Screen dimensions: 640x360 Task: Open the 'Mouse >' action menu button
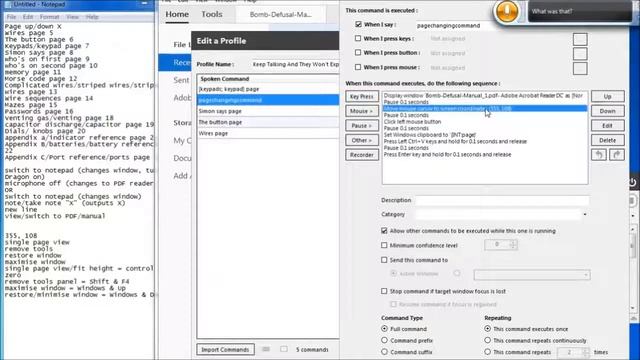click(362, 111)
